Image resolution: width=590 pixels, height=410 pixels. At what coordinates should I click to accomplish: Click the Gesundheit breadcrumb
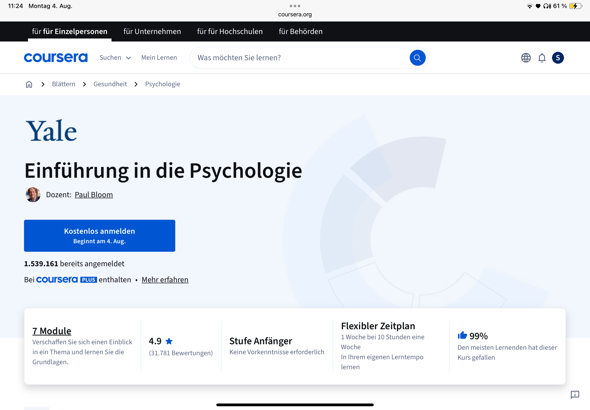(110, 84)
